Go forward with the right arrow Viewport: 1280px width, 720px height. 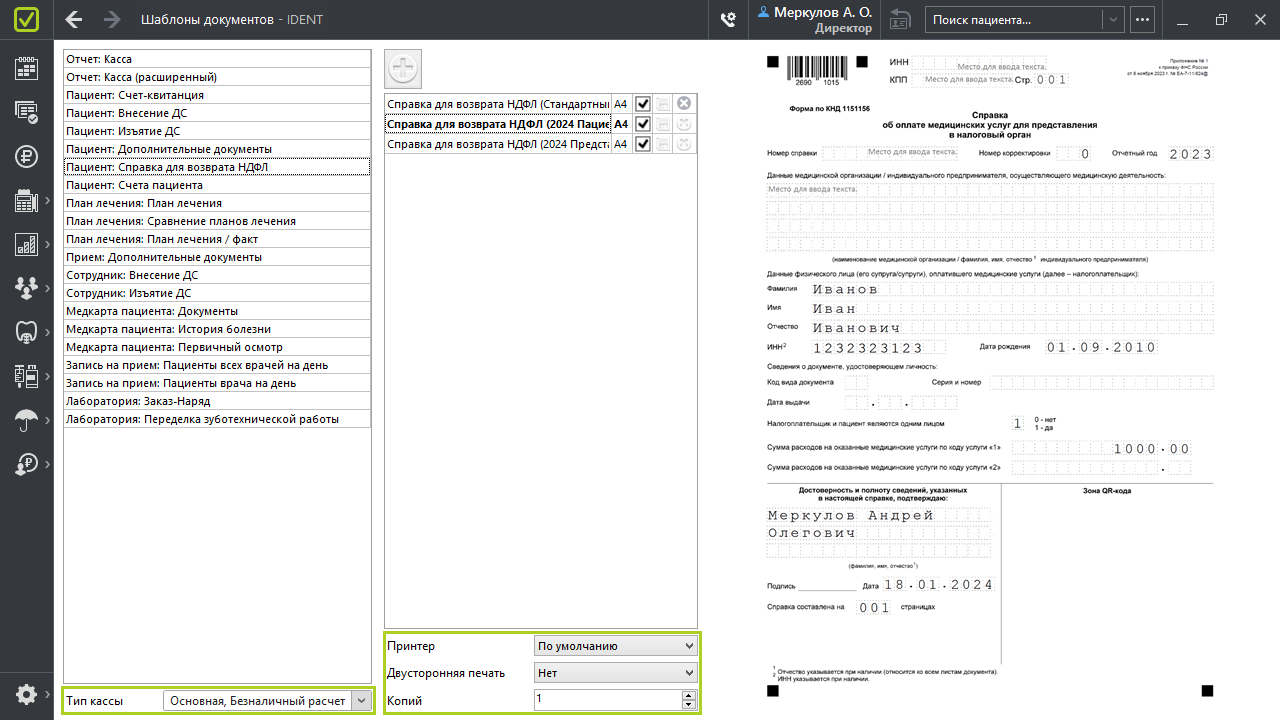[112, 20]
